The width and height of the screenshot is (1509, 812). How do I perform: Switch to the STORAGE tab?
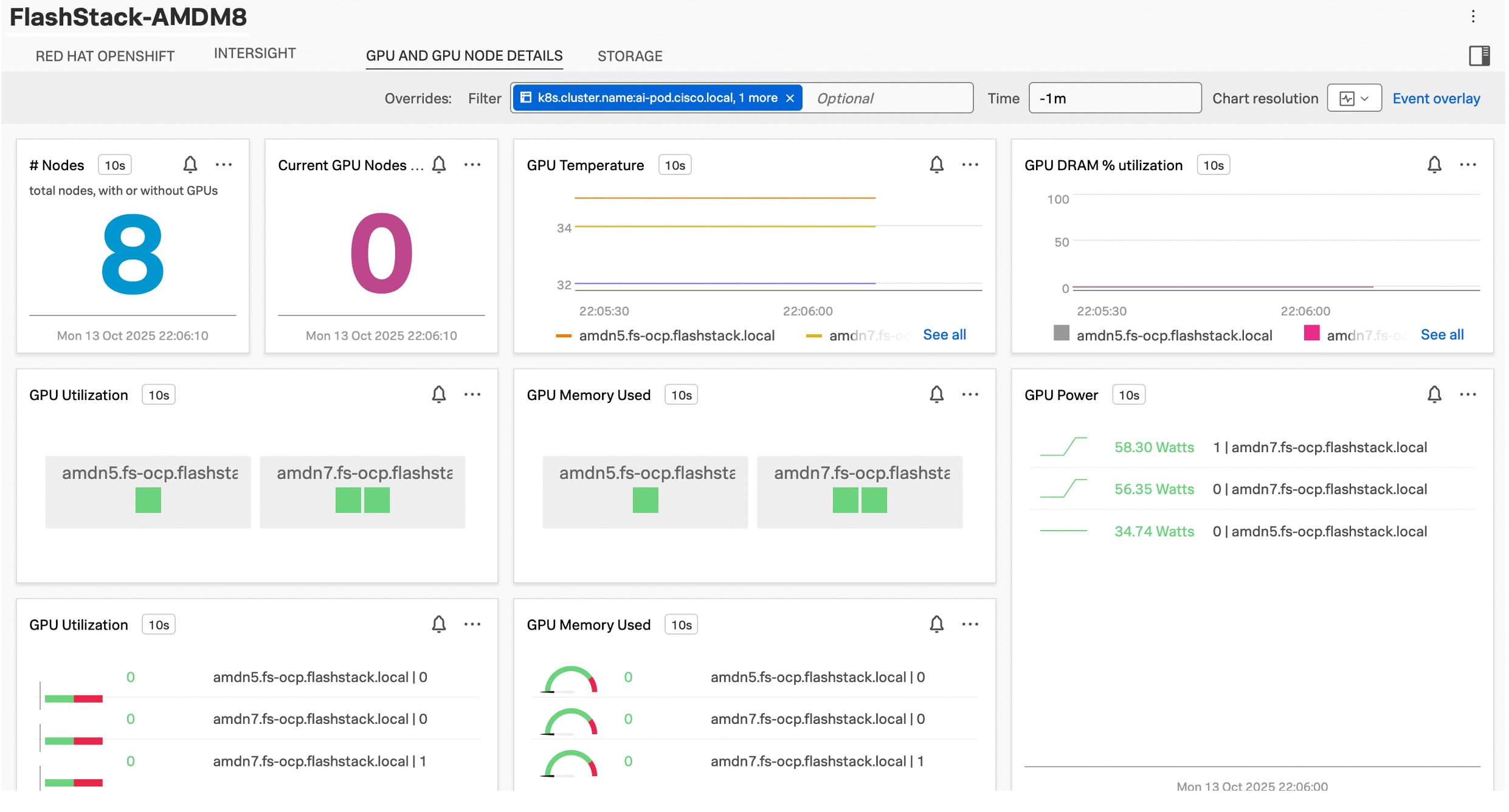pos(629,56)
